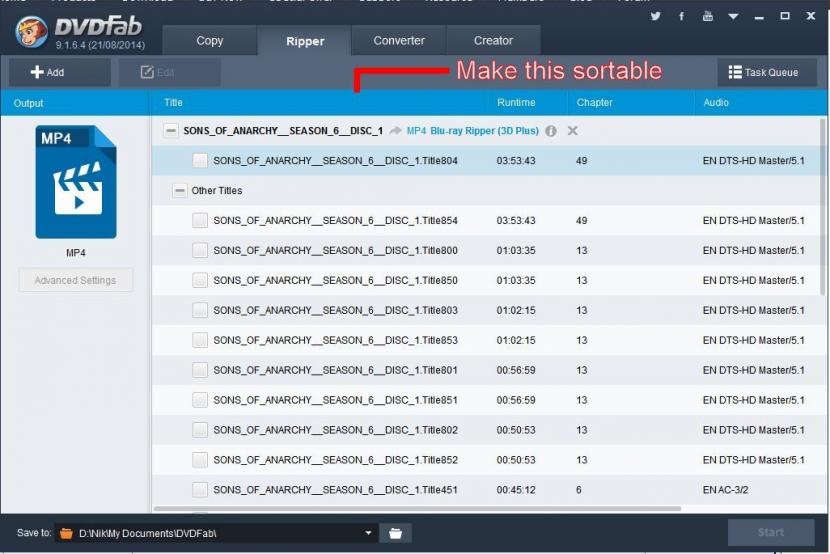The width and height of the screenshot is (830, 554).
Task: Check the Title852 checkbox
Action: tap(200, 459)
